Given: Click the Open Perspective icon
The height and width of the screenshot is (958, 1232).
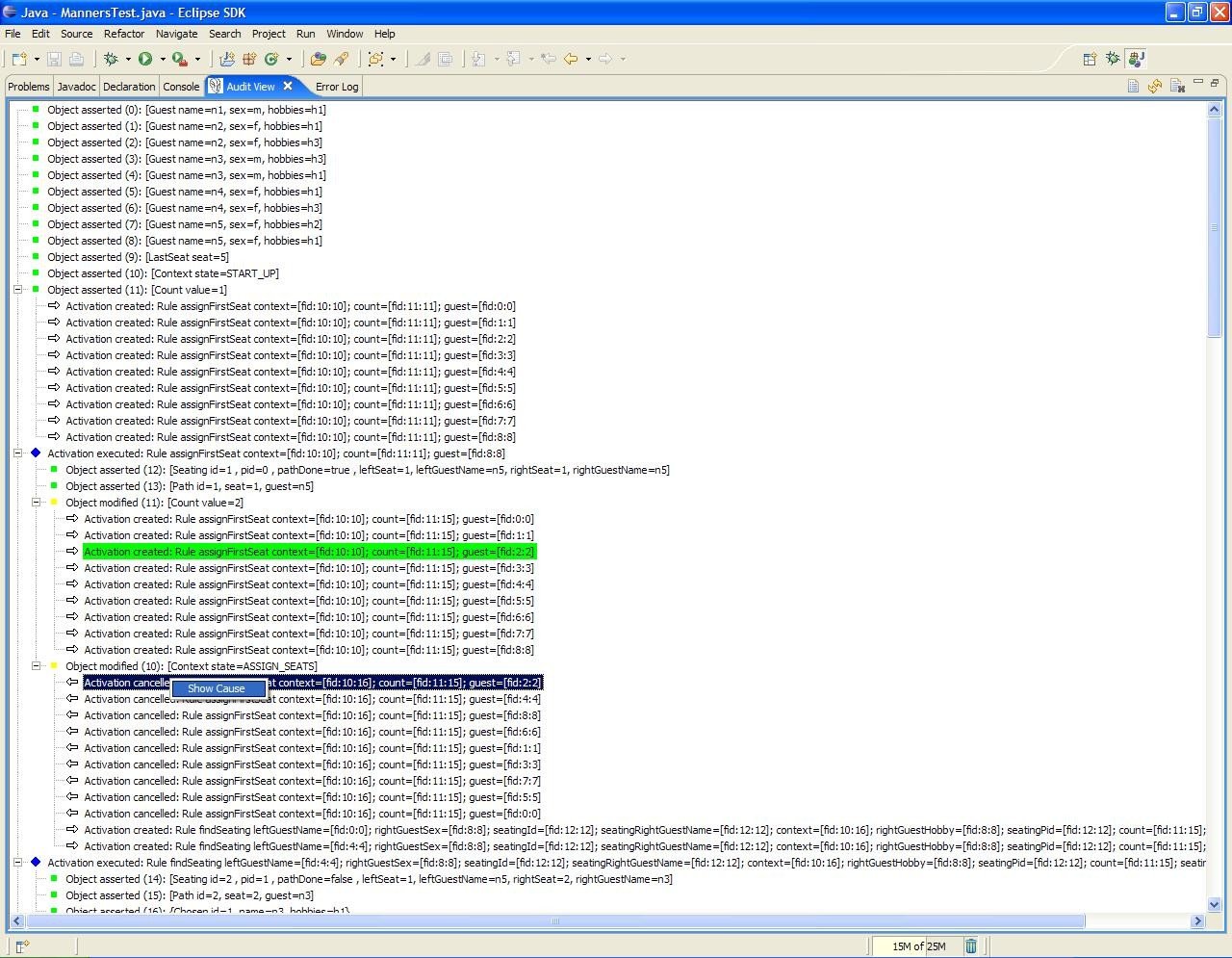Looking at the screenshot, I should tap(1090, 59).
